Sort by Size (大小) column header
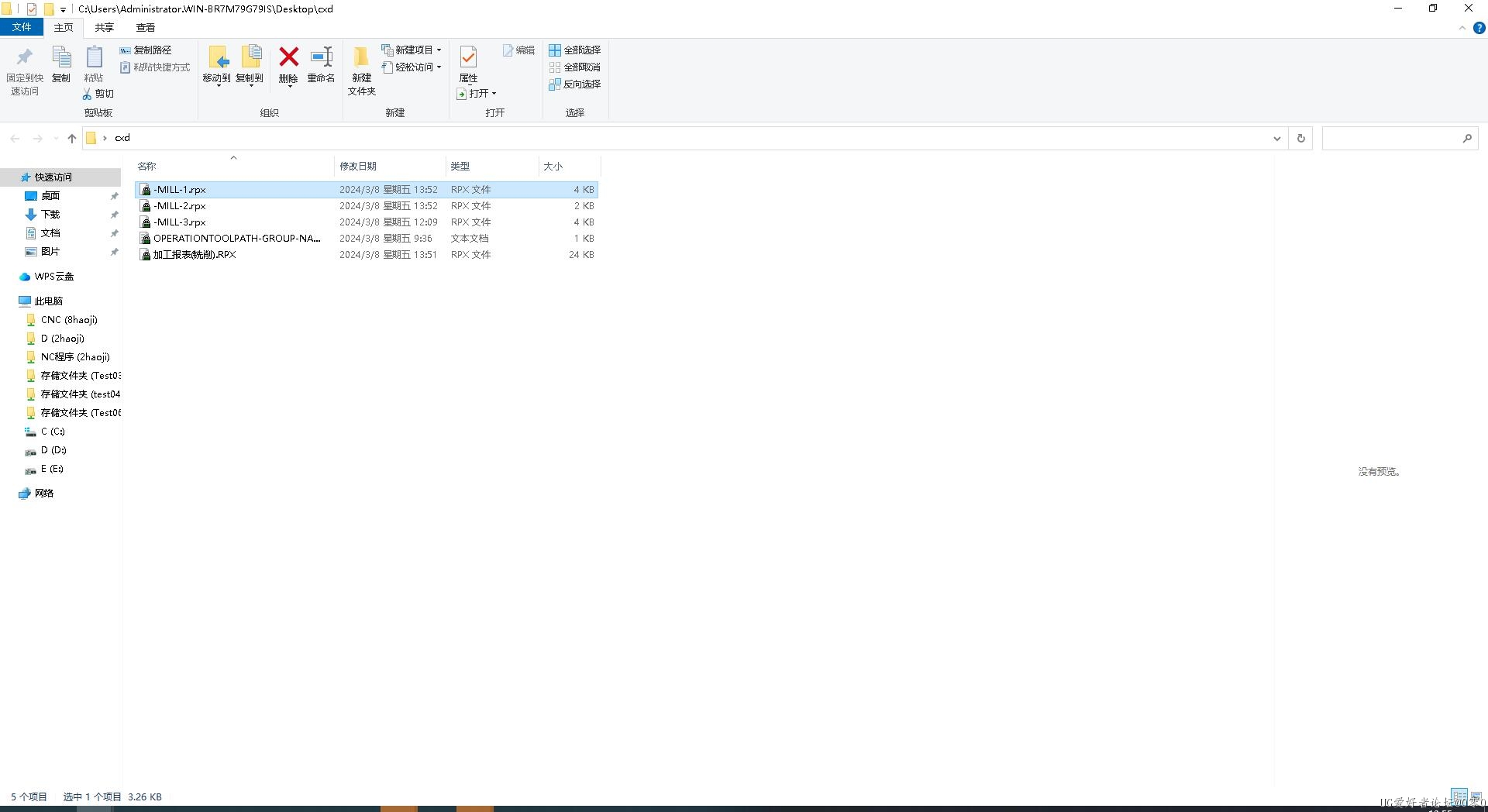Viewport: 1488px width, 812px height. click(x=569, y=167)
